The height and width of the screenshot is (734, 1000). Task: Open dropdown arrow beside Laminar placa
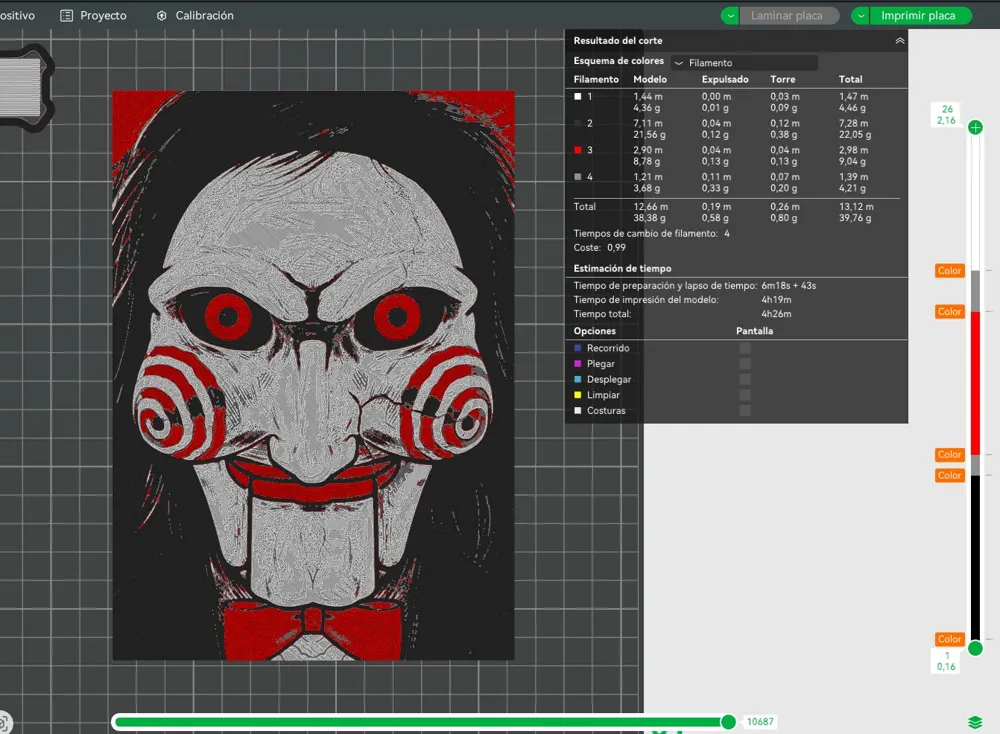730,15
